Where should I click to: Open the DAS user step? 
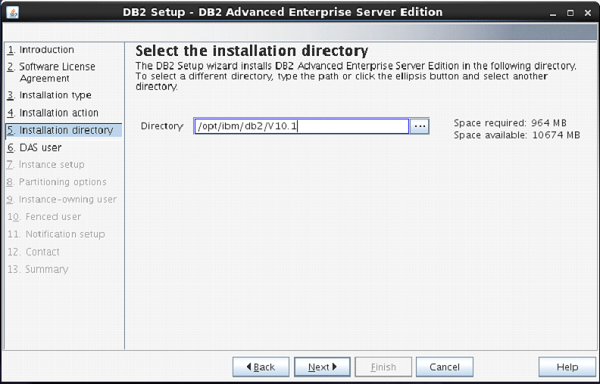[34, 148]
